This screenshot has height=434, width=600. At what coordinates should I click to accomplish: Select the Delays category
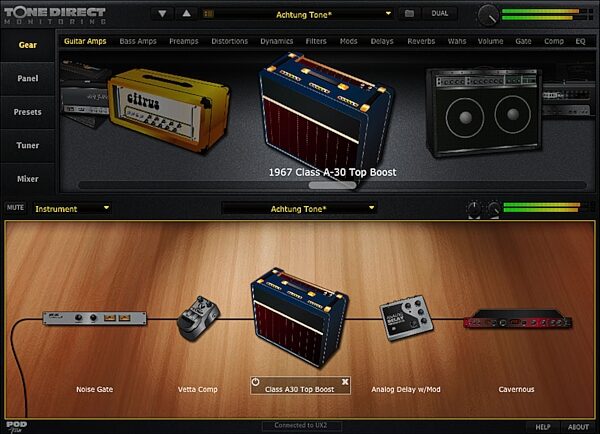pos(382,41)
